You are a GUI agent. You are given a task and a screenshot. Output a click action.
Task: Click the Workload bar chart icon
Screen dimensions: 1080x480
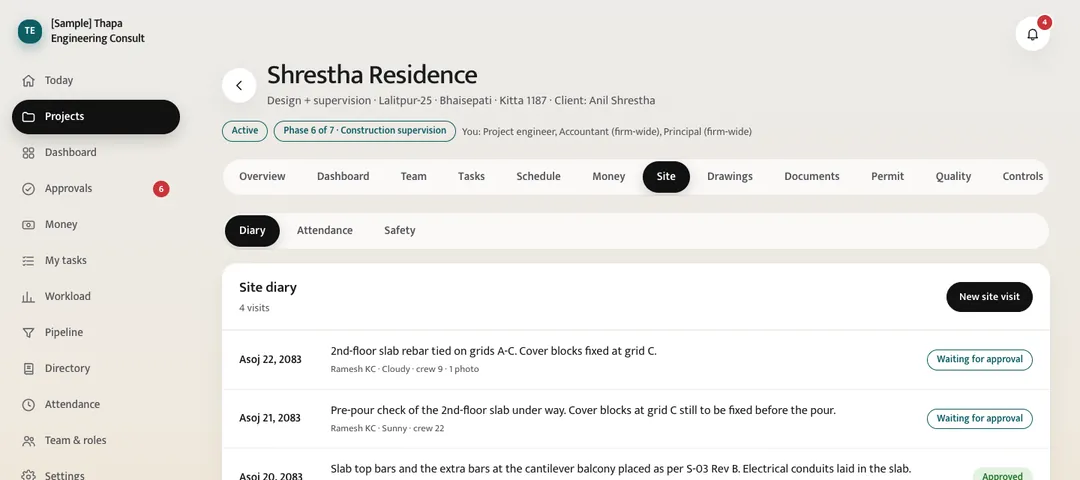click(28, 297)
